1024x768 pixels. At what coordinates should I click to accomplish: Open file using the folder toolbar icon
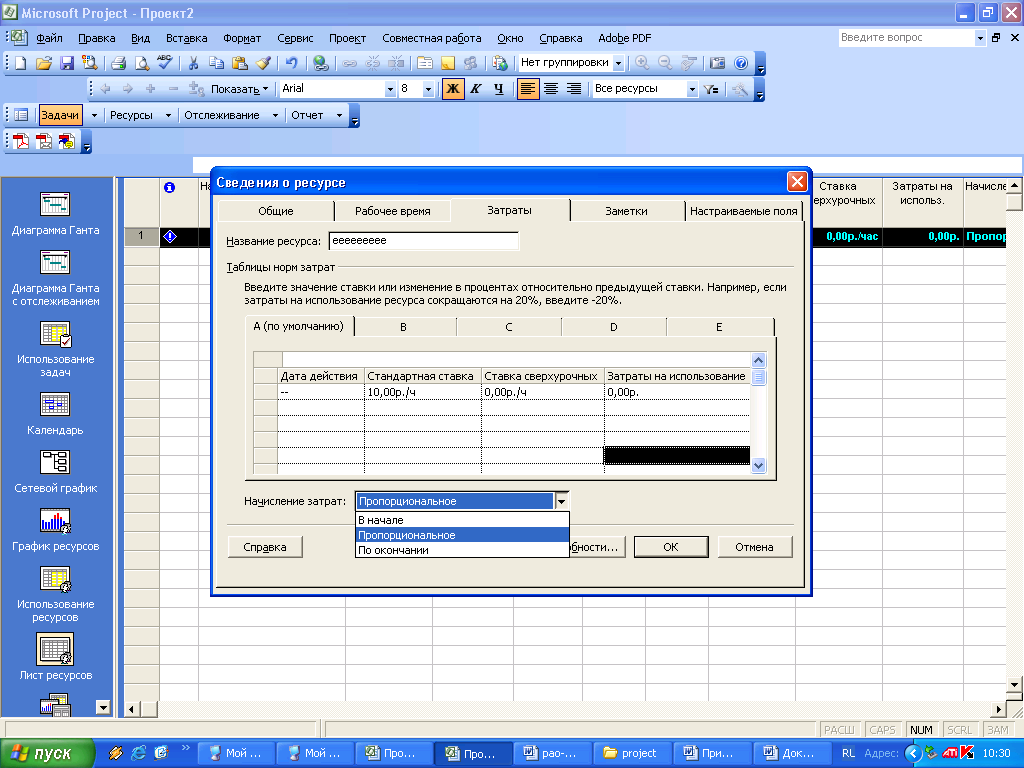point(44,63)
